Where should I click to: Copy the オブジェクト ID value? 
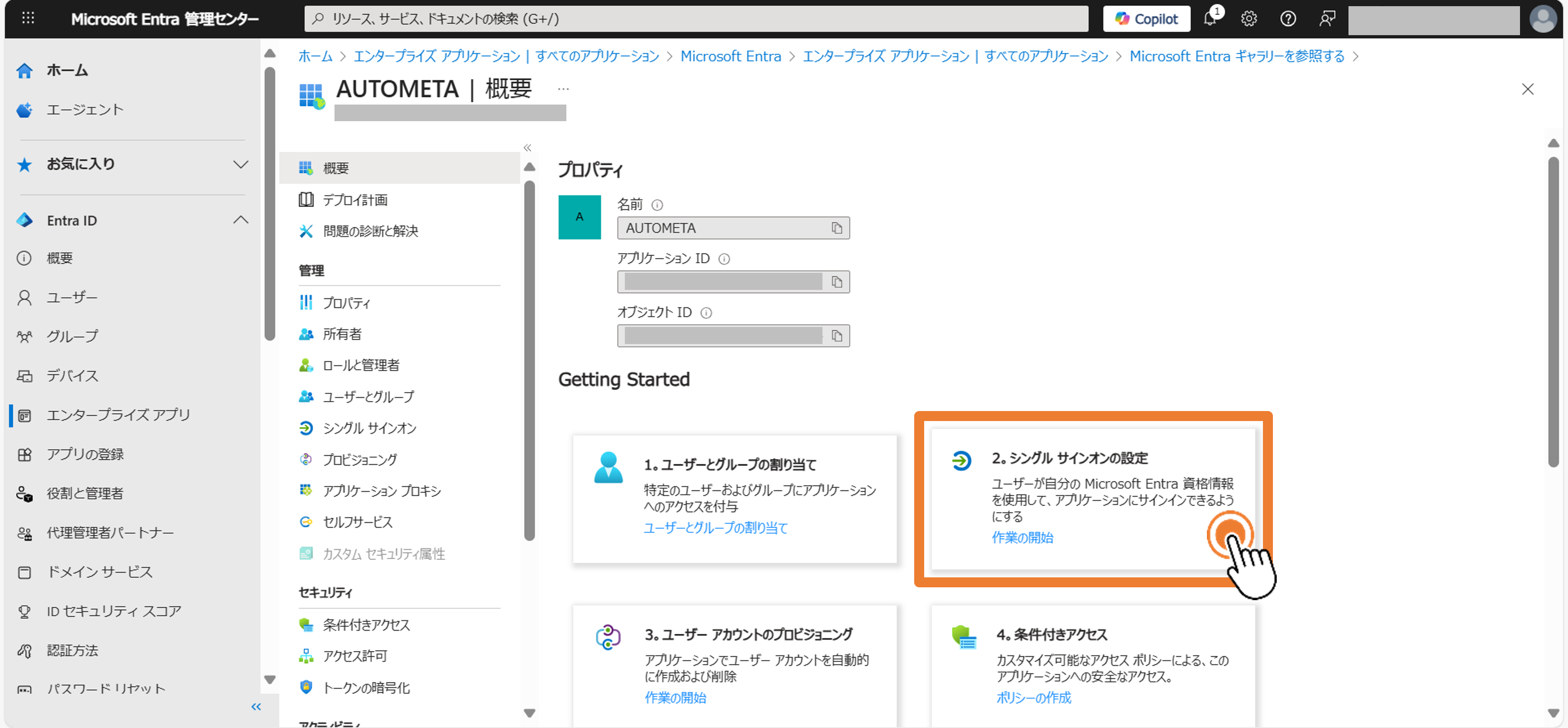click(837, 336)
